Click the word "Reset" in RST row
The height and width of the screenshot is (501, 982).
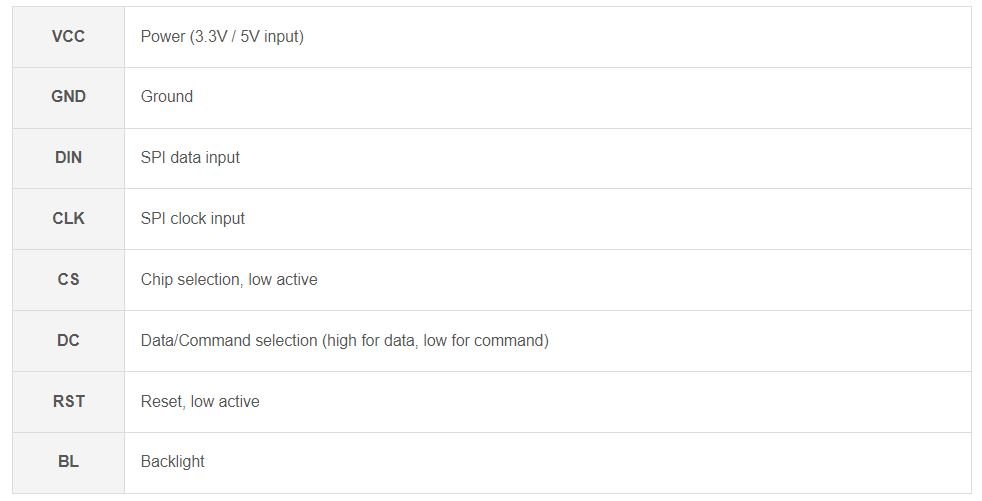(x=162, y=402)
